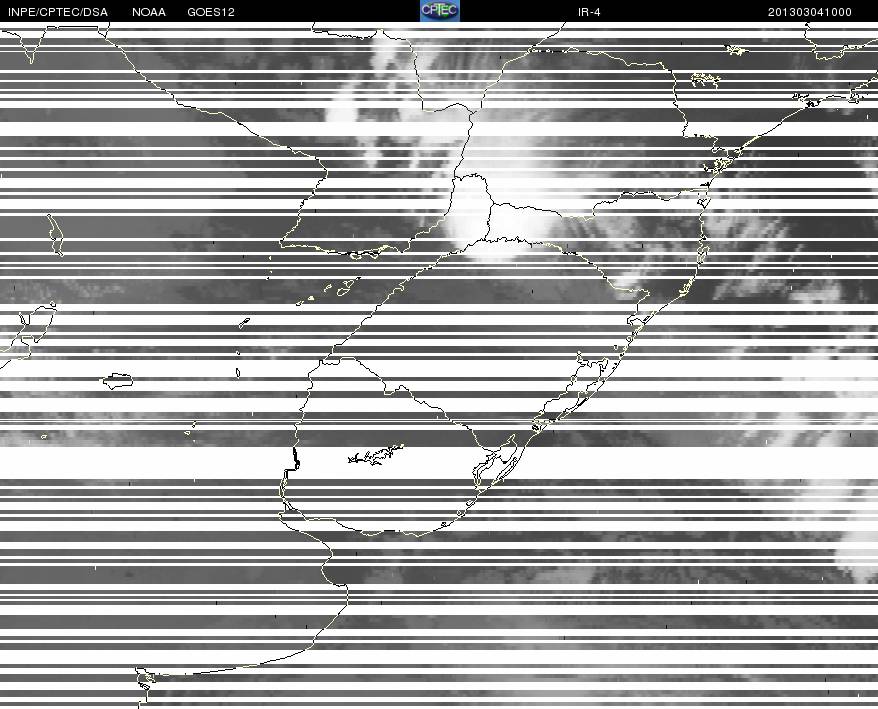This screenshot has height=709, width=878.
Task: Click the GOES12 satellite label
Action: pos(211,12)
